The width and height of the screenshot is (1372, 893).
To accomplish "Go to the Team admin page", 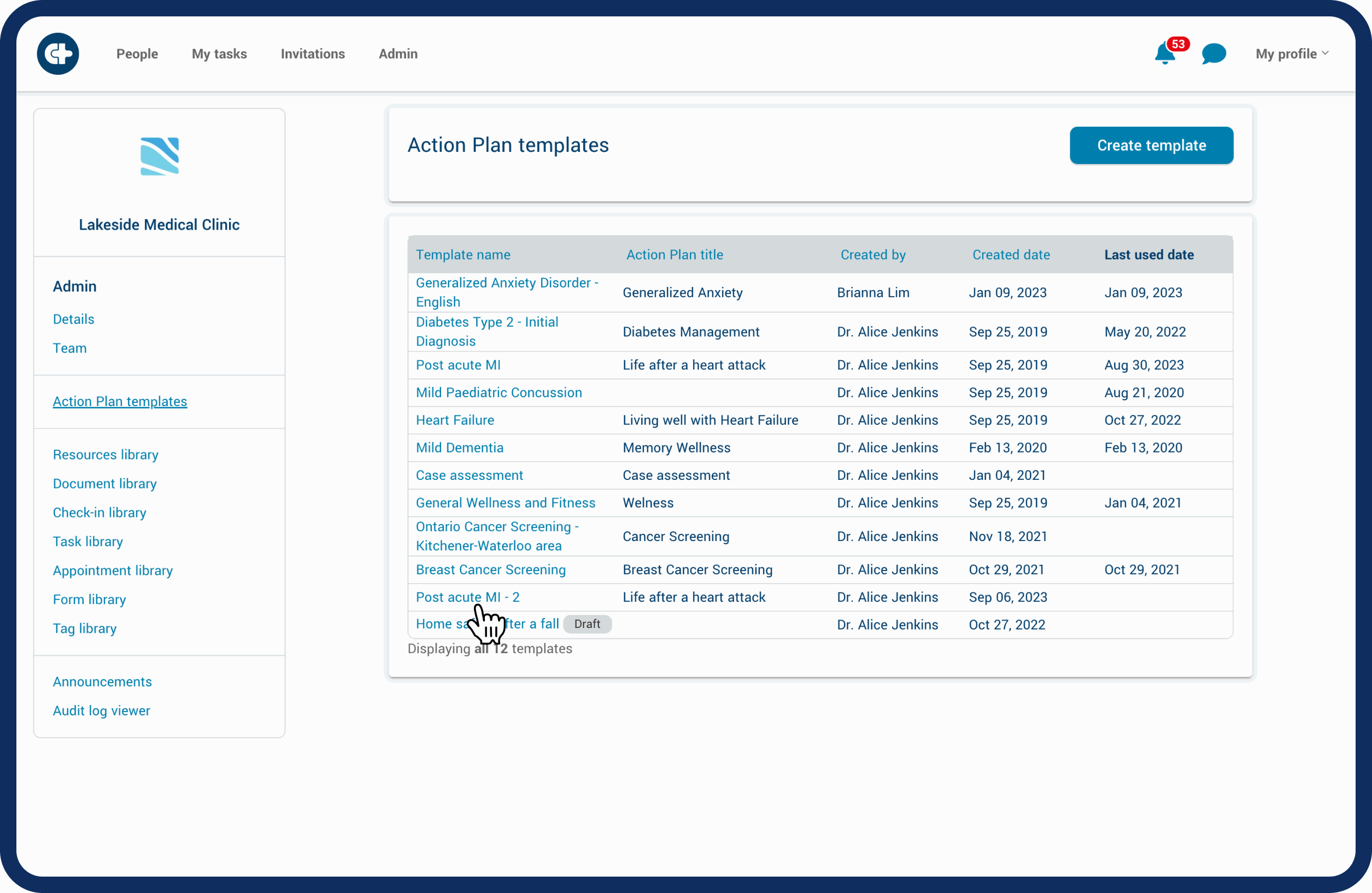I will pyautogui.click(x=70, y=348).
